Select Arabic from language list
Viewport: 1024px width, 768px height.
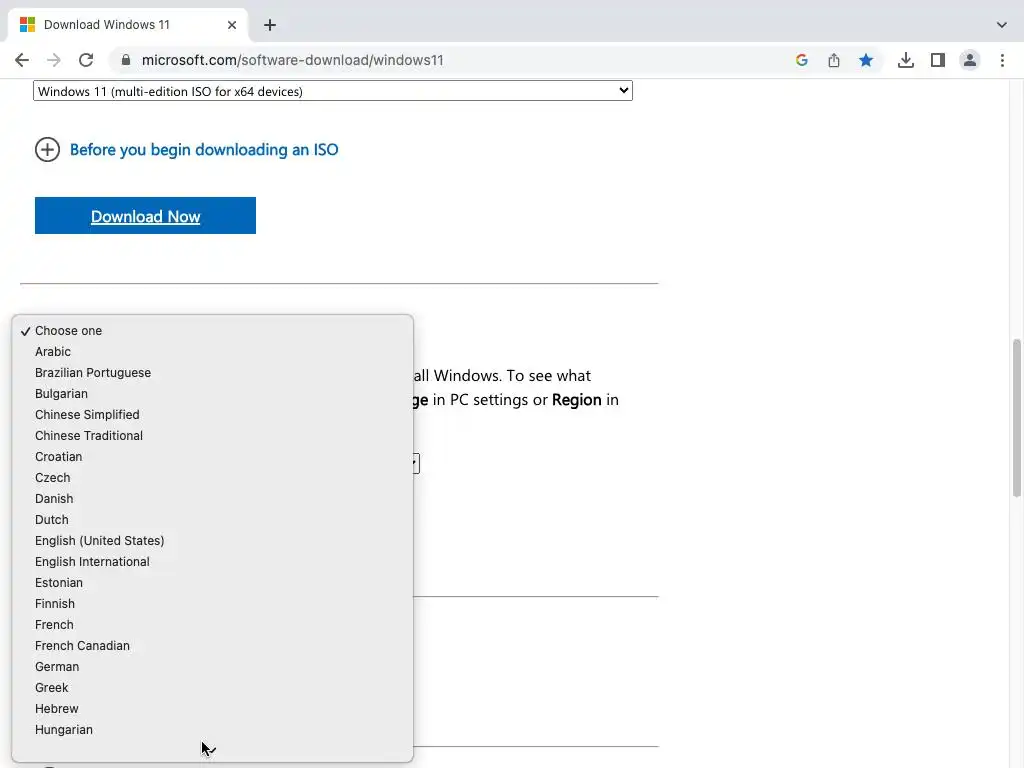point(212,351)
